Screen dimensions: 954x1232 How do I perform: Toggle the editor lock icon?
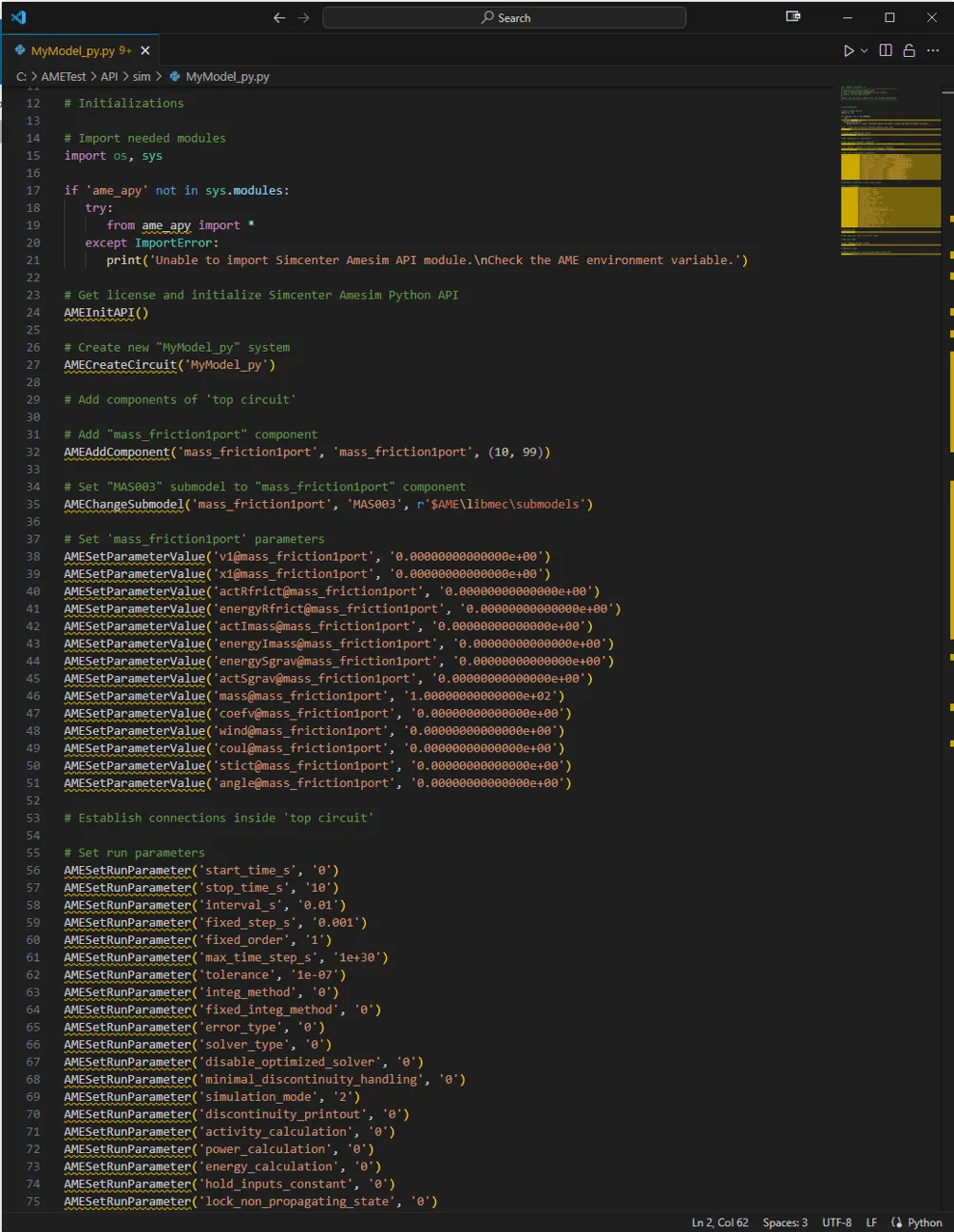pos(909,50)
